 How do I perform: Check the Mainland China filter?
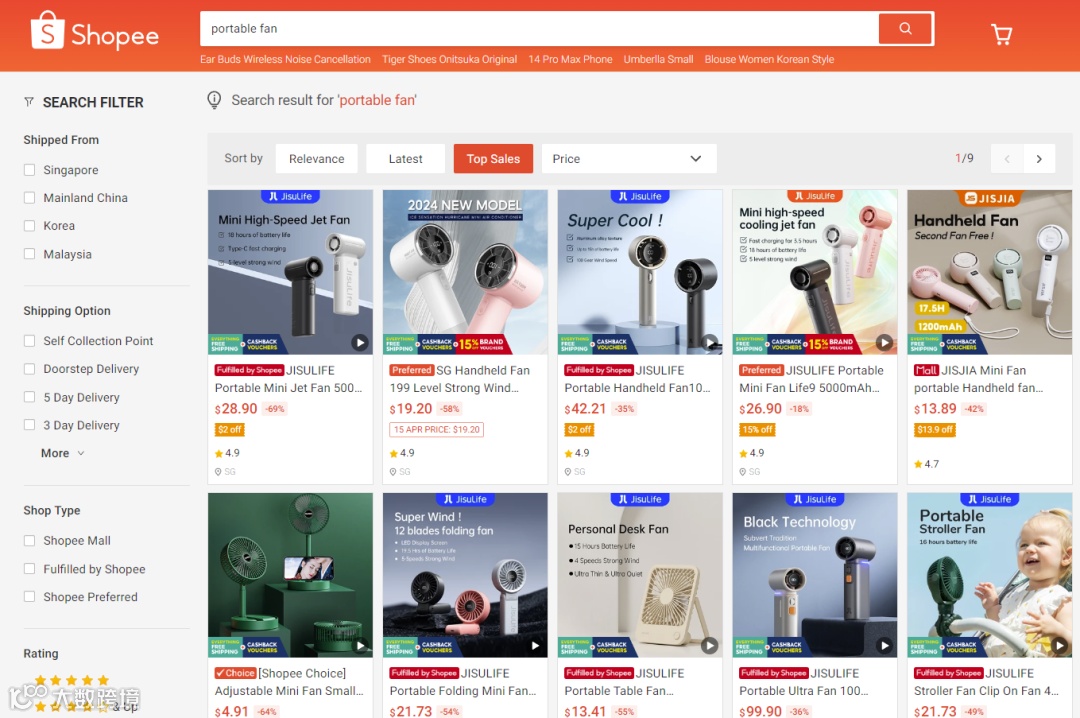(x=30, y=198)
